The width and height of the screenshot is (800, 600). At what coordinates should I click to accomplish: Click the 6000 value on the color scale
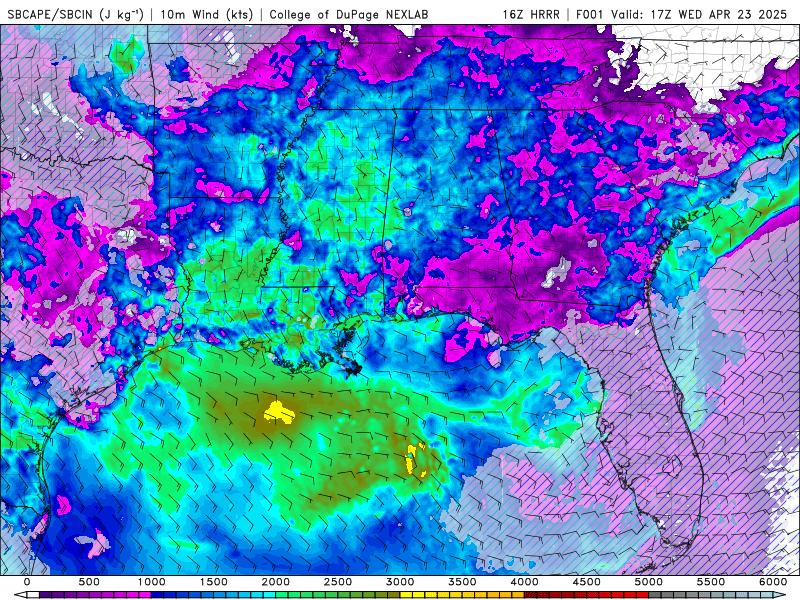[x=773, y=582]
